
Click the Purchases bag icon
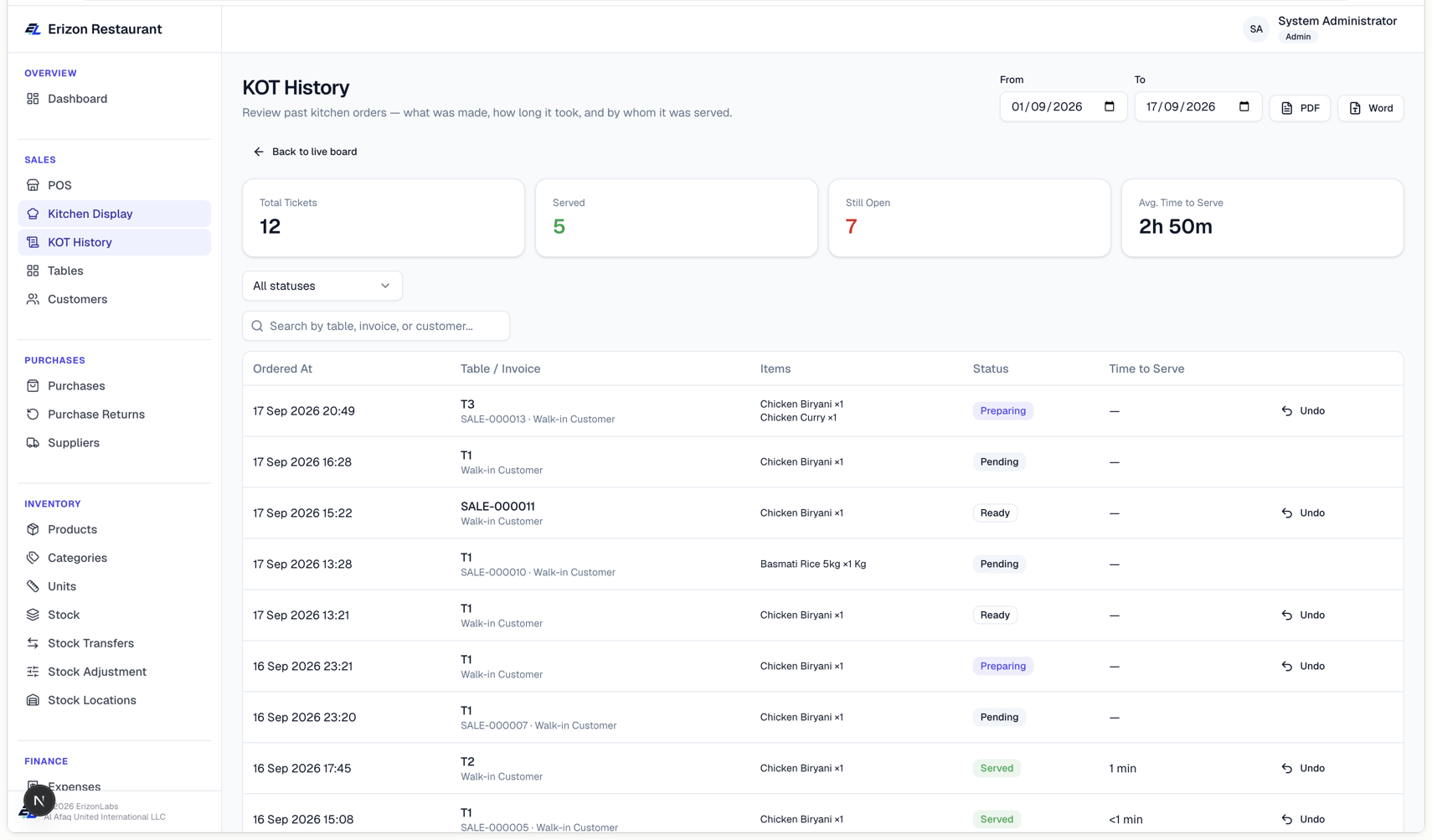click(33, 386)
